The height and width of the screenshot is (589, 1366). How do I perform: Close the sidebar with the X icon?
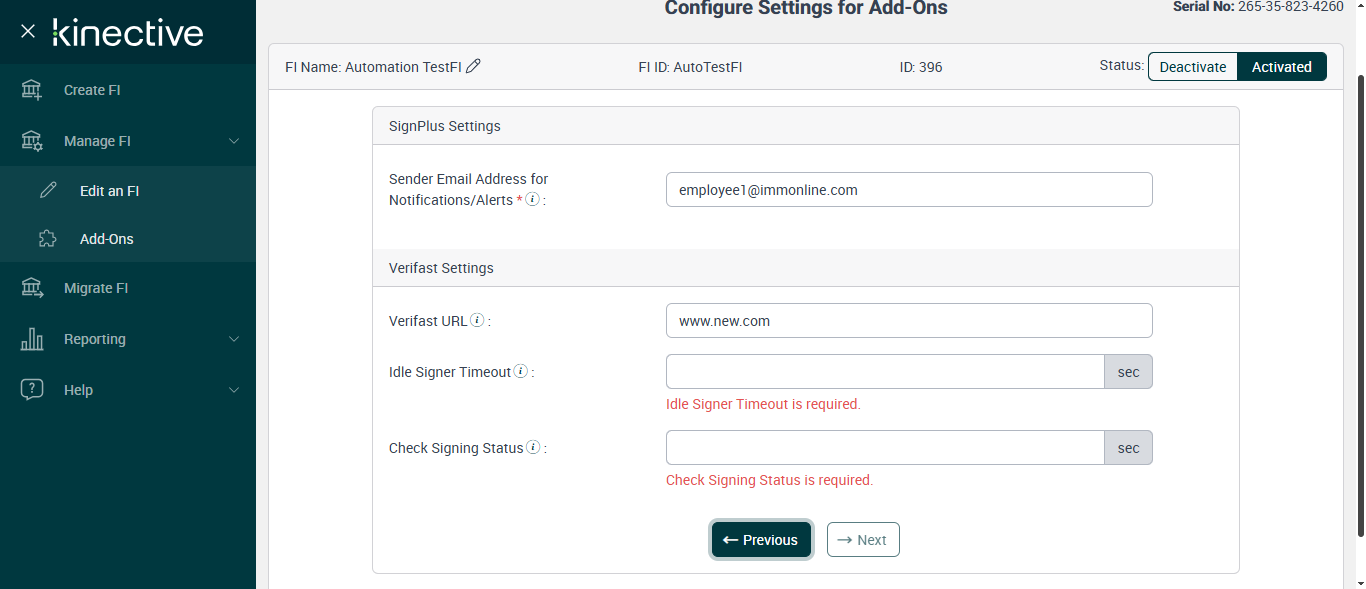28,32
